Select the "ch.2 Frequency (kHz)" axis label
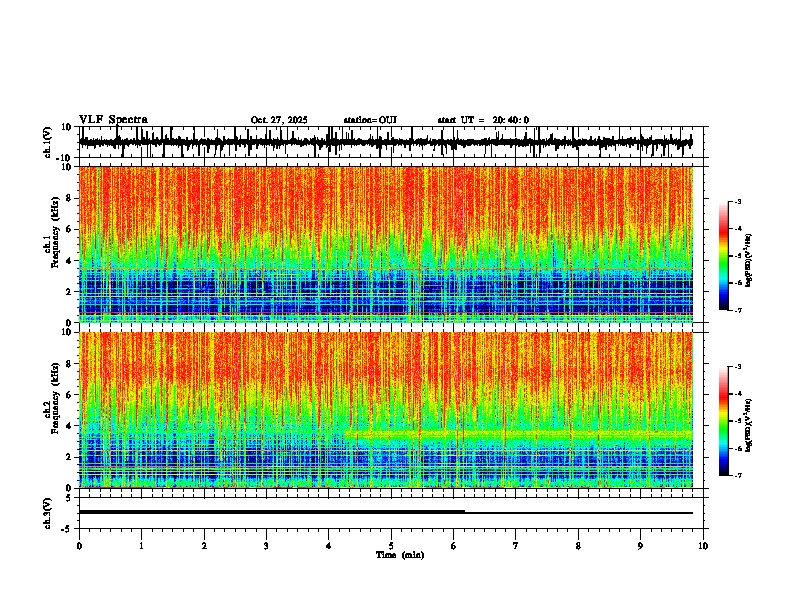 52,400
